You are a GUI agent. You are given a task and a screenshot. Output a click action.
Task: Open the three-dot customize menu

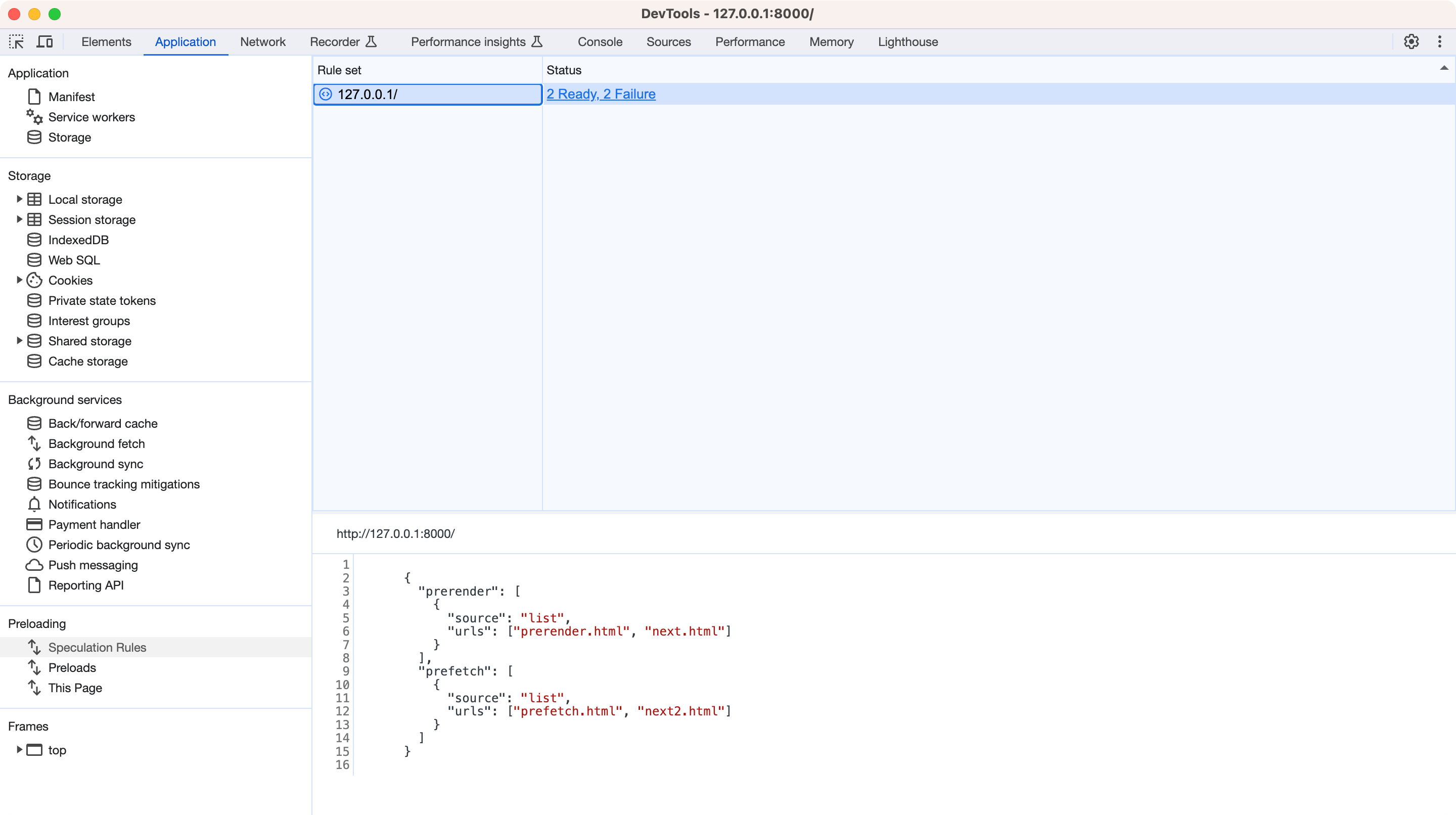1440,42
